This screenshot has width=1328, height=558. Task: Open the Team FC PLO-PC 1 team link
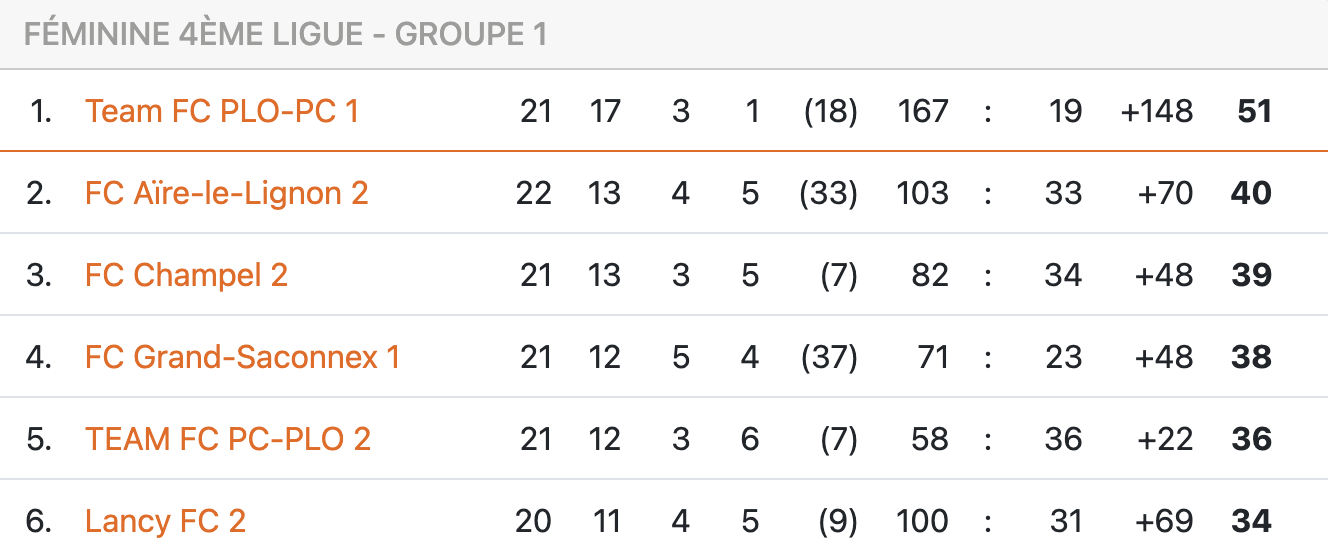tap(222, 111)
